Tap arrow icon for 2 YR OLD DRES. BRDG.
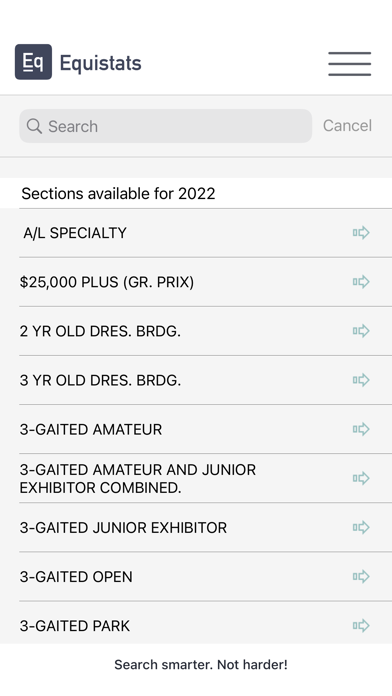The image size is (392, 696). (361, 331)
